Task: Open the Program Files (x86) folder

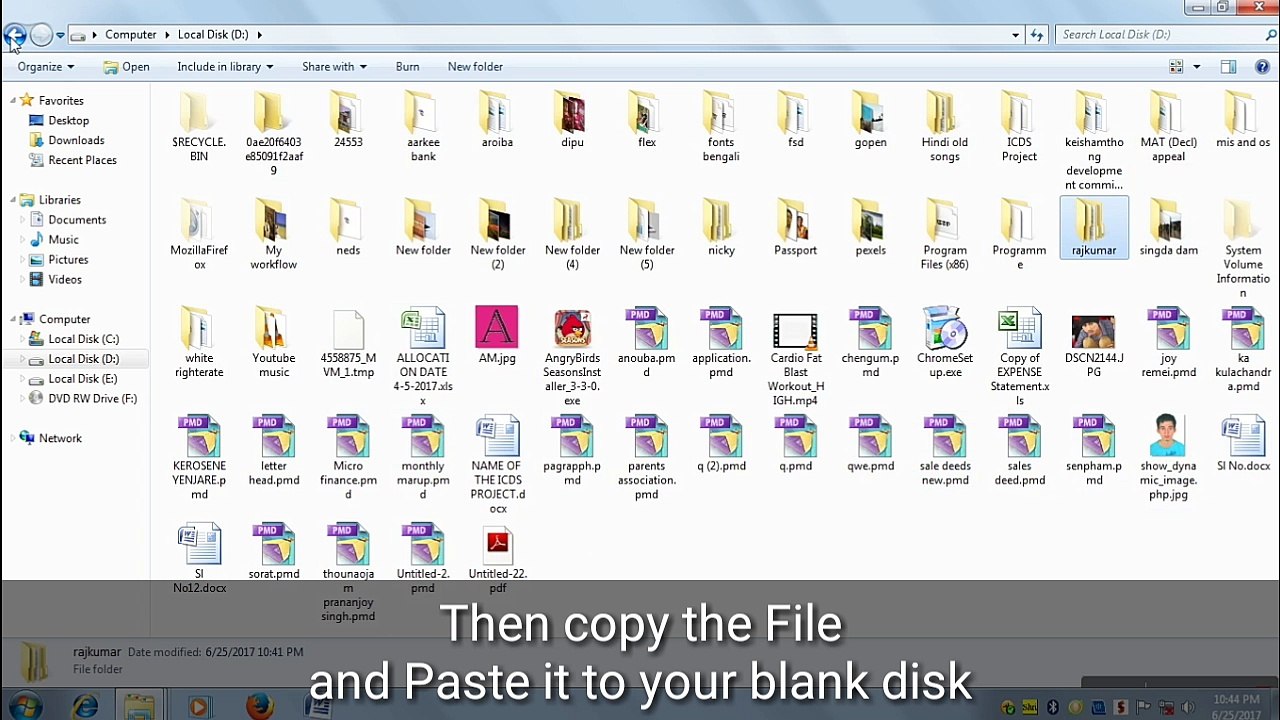Action: pos(944,234)
